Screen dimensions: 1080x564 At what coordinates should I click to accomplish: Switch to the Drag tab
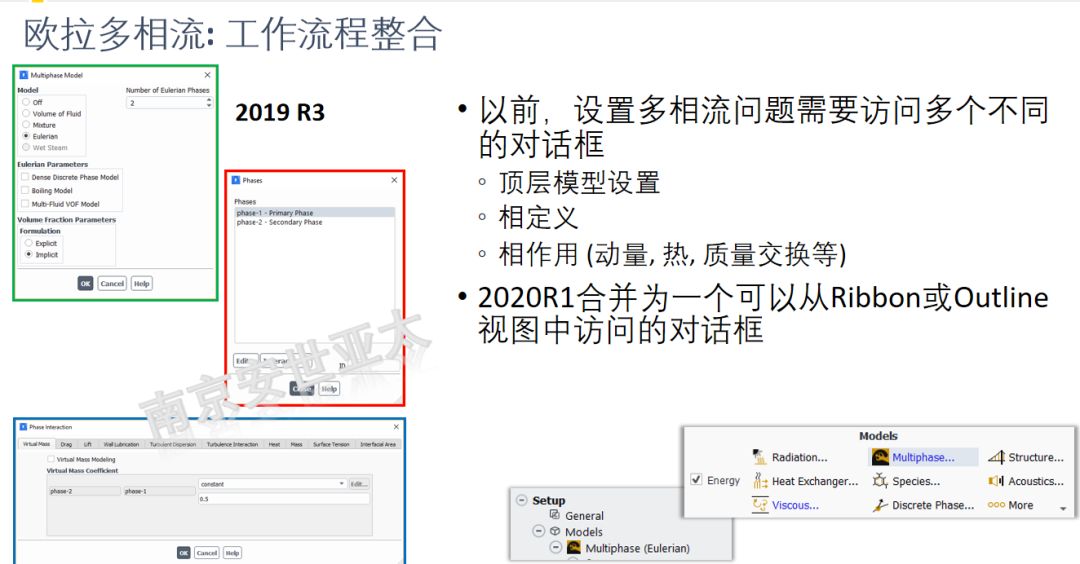click(x=66, y=445)
